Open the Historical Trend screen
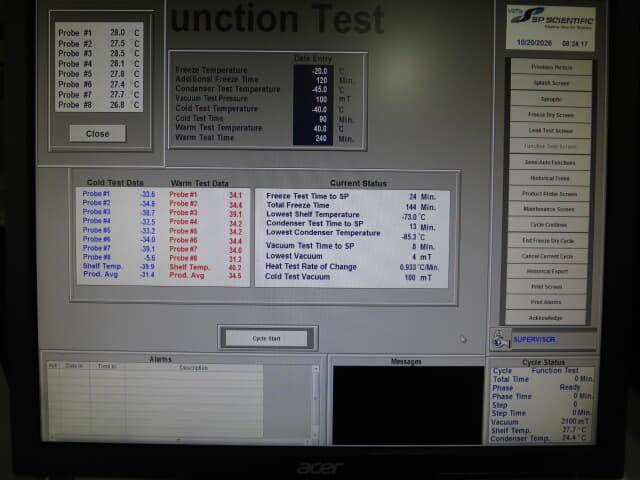The image size is (640, 480). pyautogui.click(x=549, y=178)
